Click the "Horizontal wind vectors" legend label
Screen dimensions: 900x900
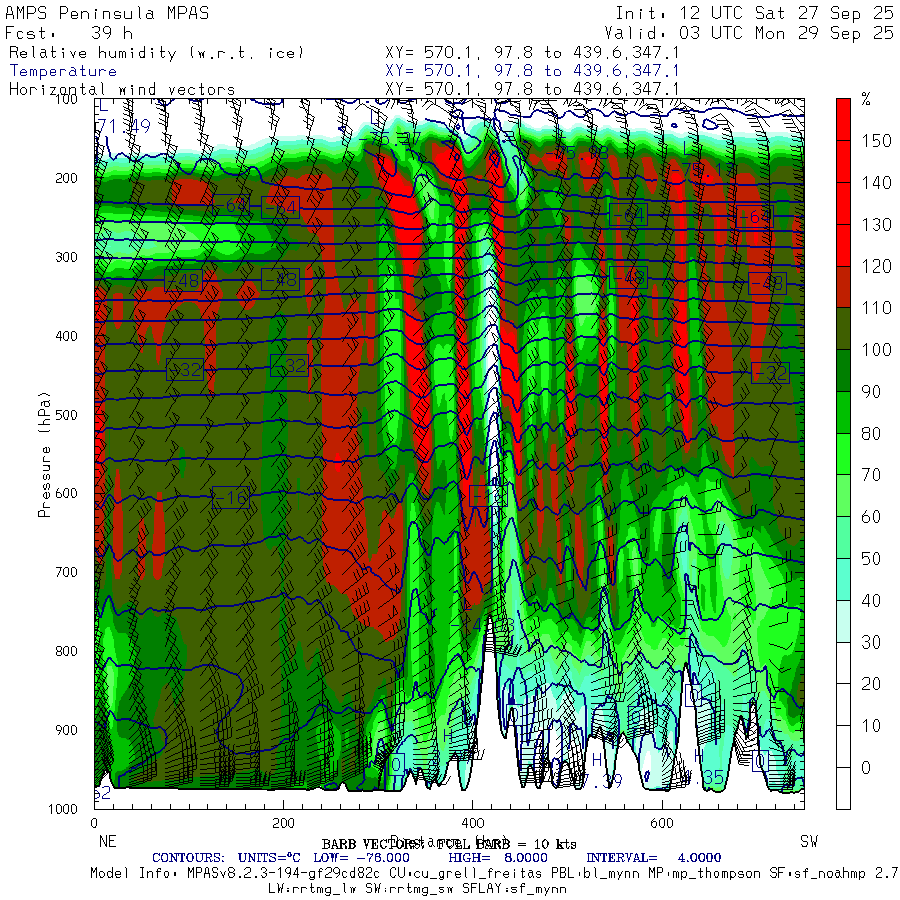(x=122, y=90)
